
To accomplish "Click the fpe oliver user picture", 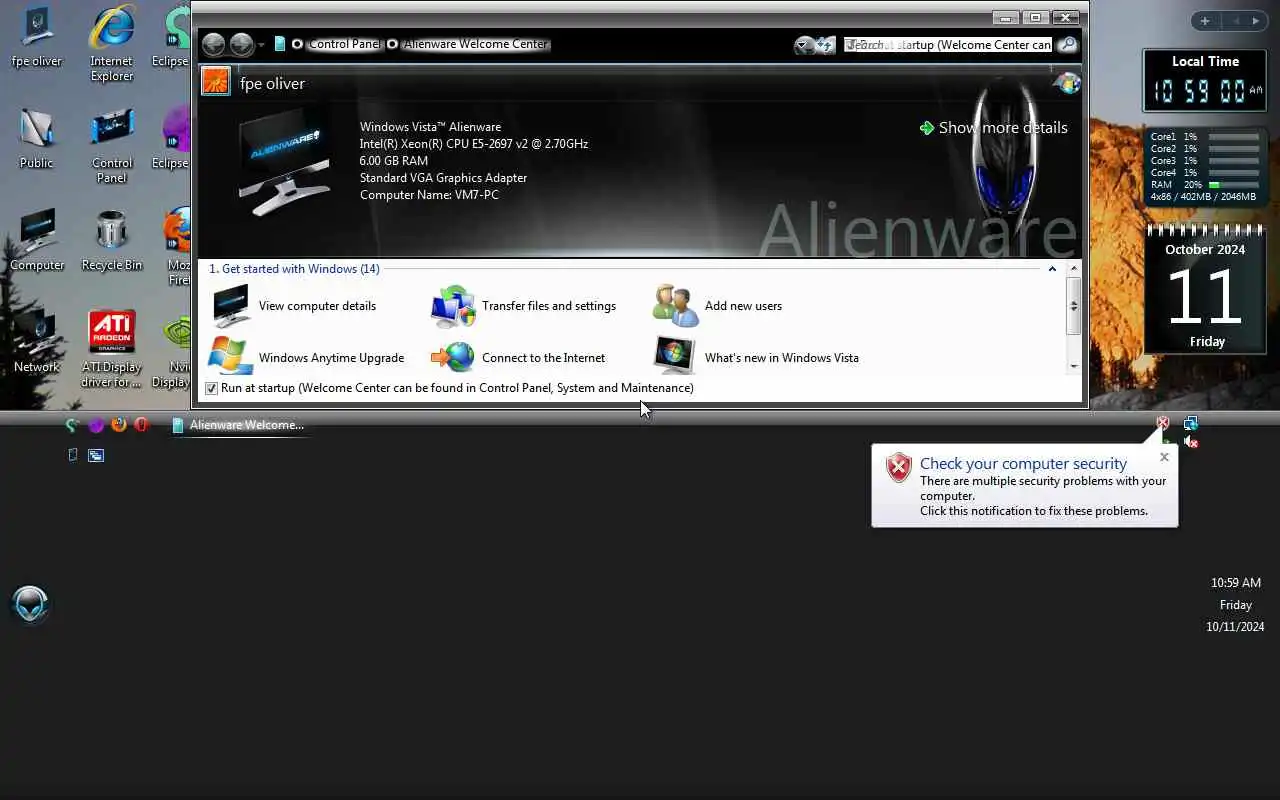I will 216,82.
